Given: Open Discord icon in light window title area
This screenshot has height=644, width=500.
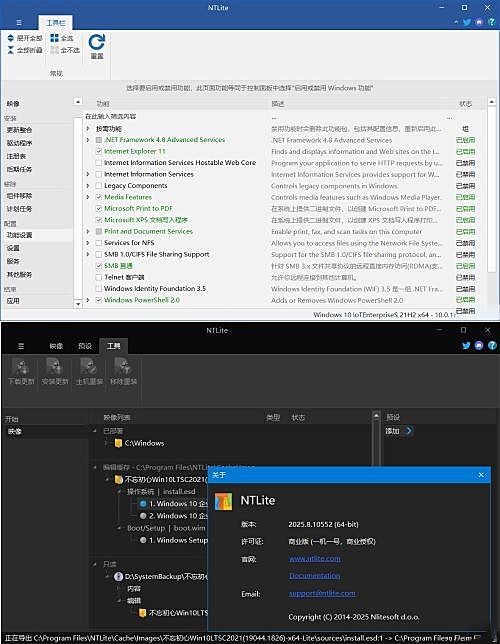Looking at the screenshot, I should [479, 22].
